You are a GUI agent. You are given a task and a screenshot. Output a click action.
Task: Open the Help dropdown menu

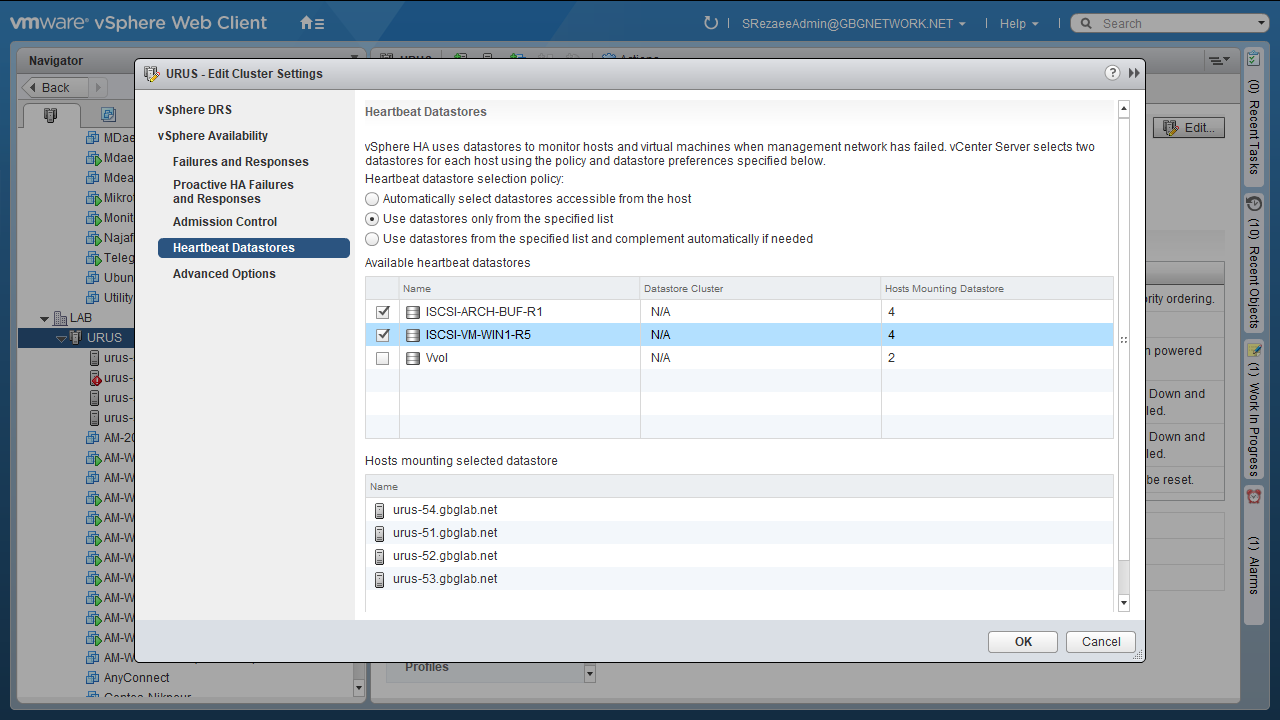[x=1018, y=24]
